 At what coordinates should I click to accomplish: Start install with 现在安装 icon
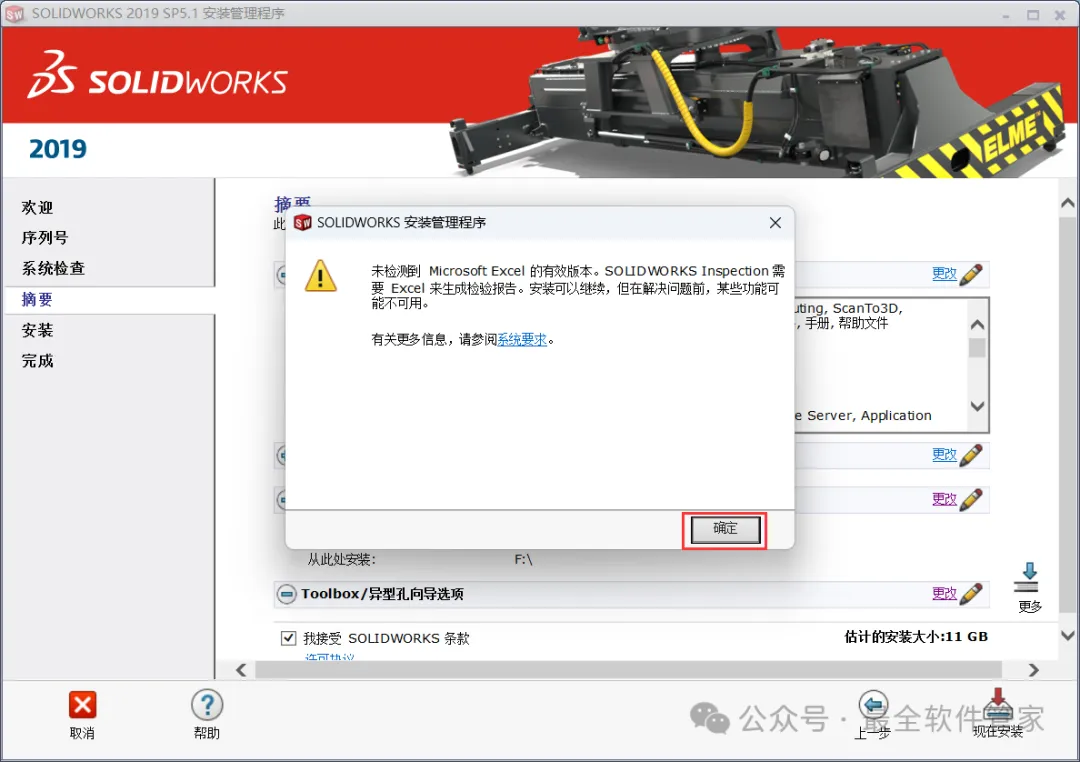click(x=997, y=704)
